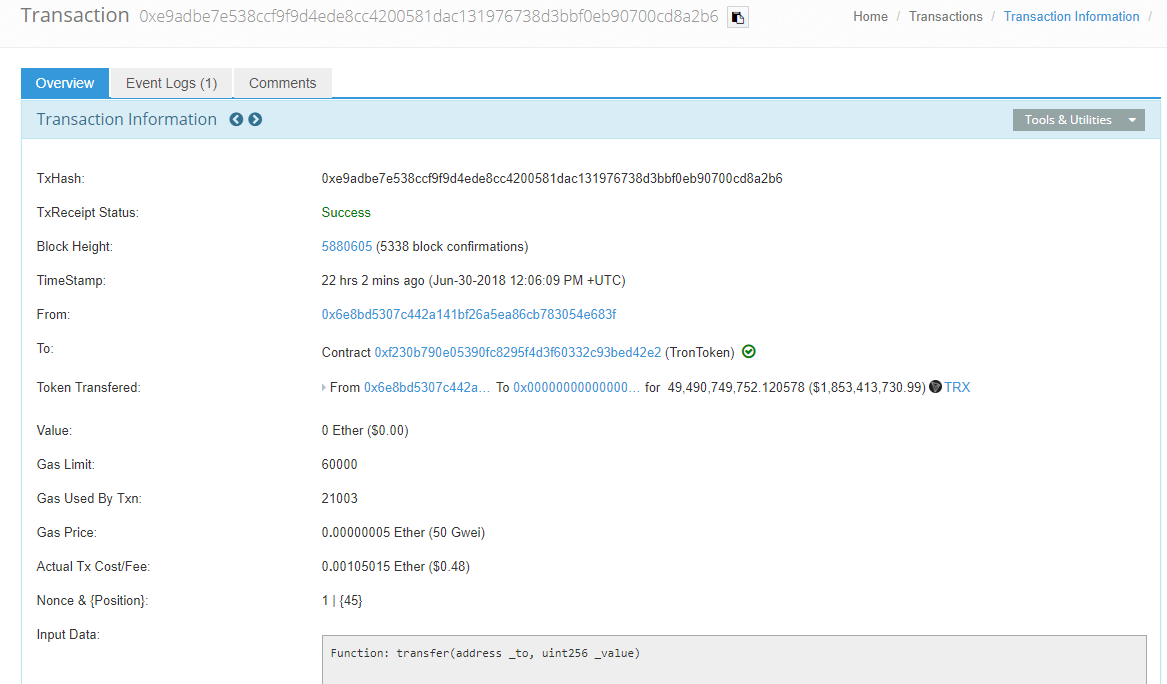Viewport: 1167px width, 684px height.
Task: Open block 5880605 details
Action: coord(344,246)
